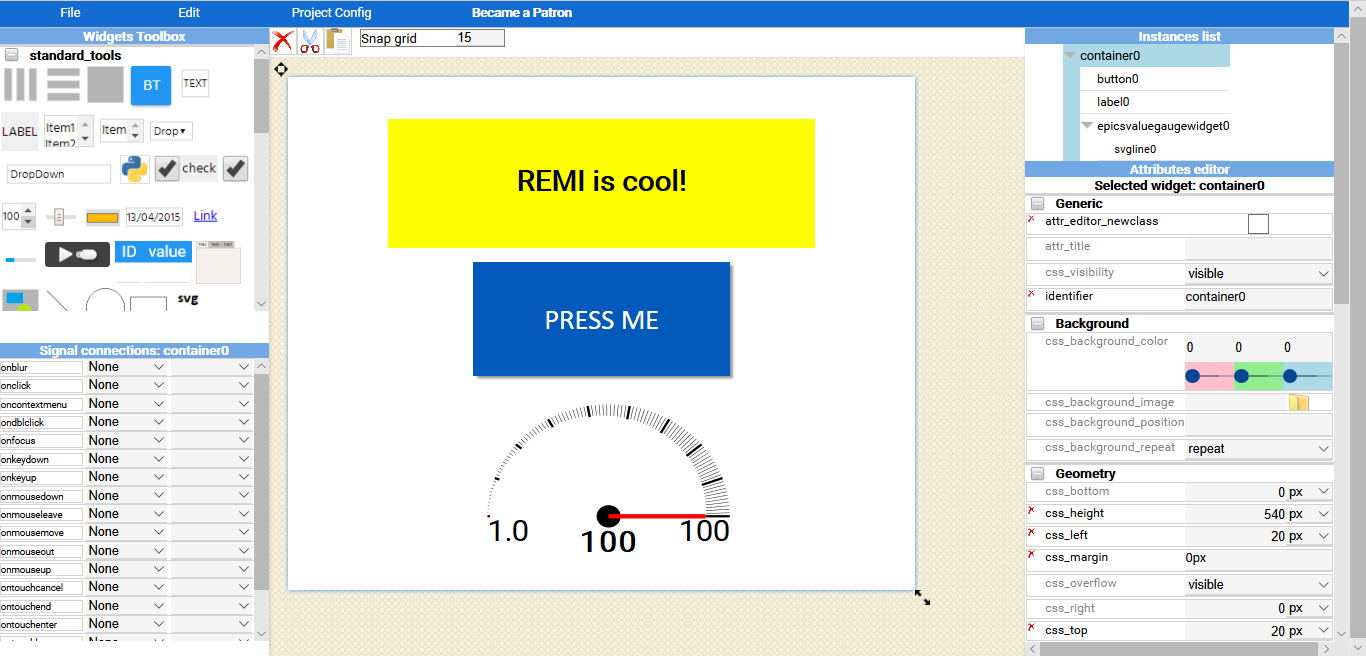The image size is (1366, 656).
Task: Collapse the standard_tools group
Action: [x=12, y=55]
